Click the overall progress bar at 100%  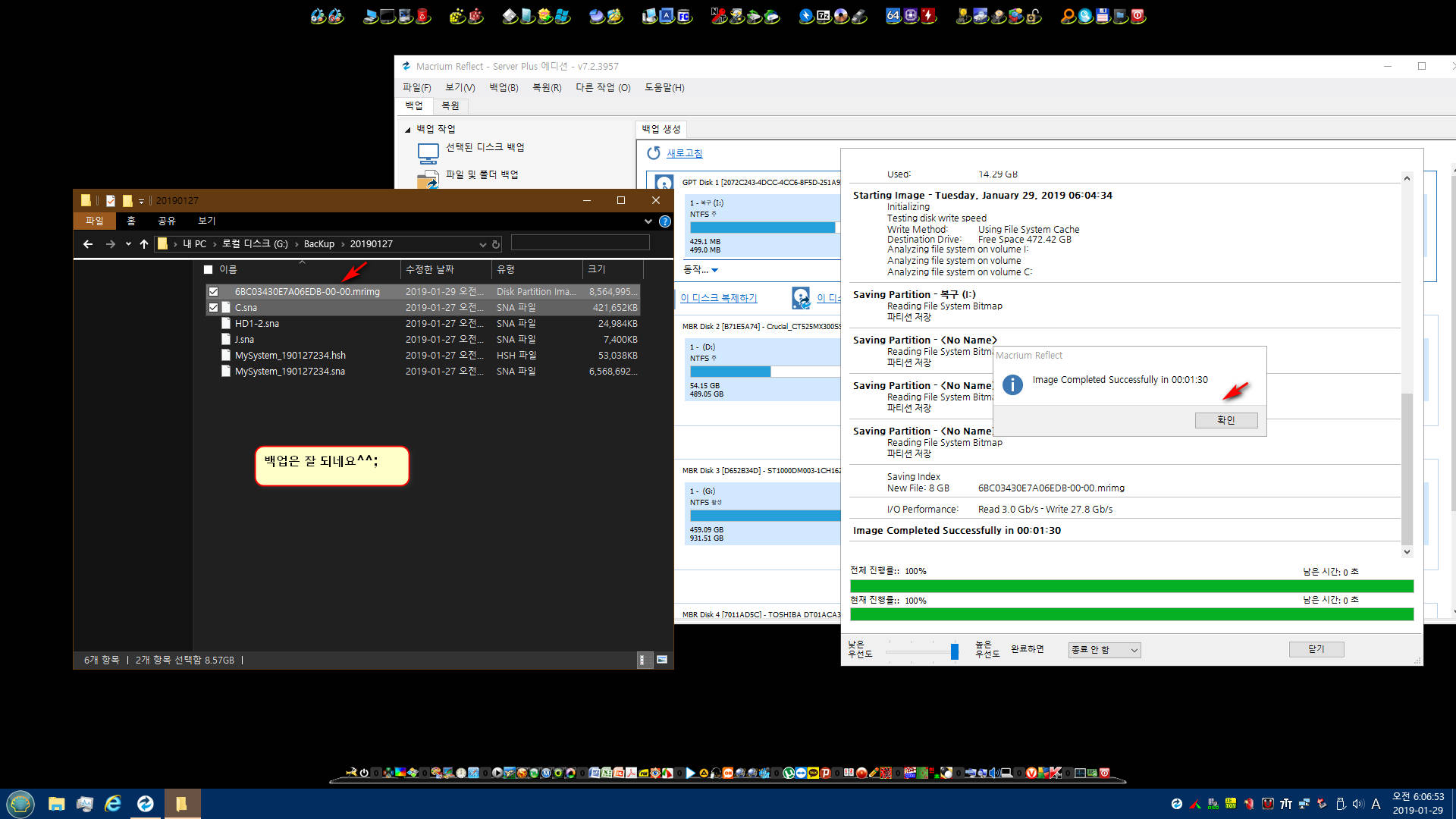(x=1131, y=586)
